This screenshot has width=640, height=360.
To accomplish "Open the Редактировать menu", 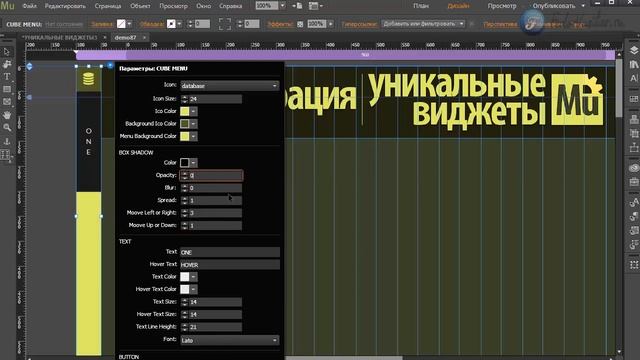I will click(65, 6).
